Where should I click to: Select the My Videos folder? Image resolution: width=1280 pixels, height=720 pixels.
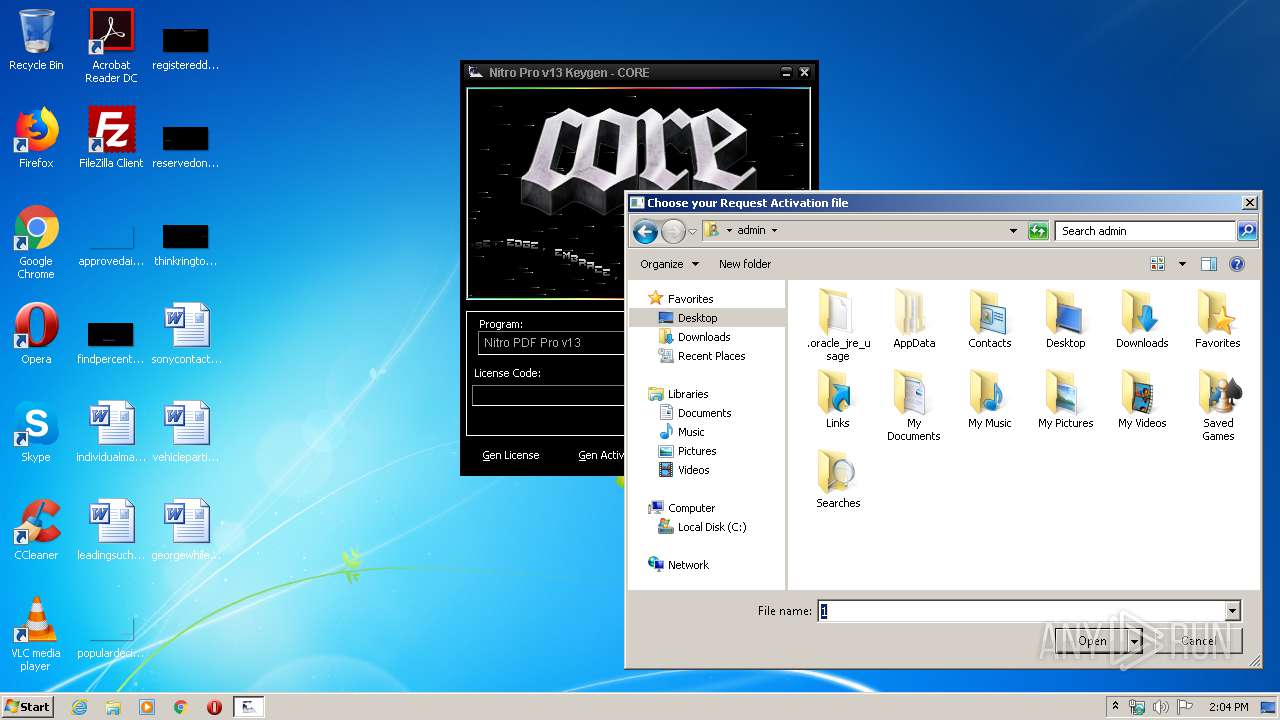1142,399
